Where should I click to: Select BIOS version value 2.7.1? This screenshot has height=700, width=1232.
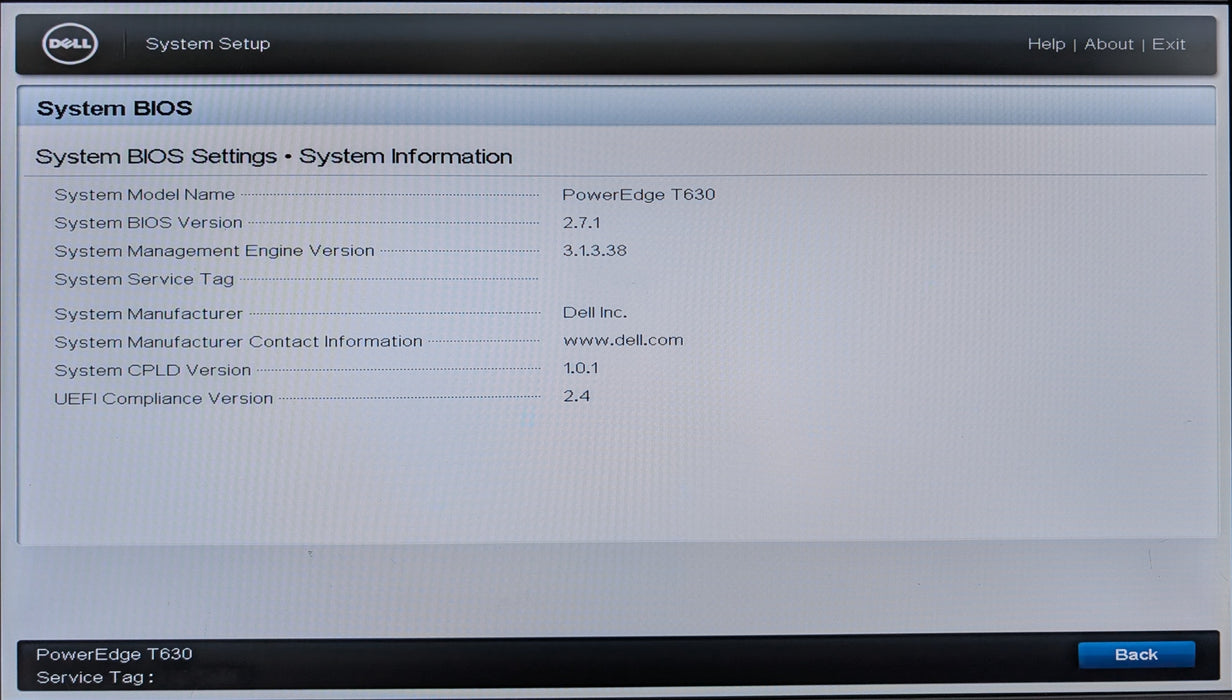point(582,222)
